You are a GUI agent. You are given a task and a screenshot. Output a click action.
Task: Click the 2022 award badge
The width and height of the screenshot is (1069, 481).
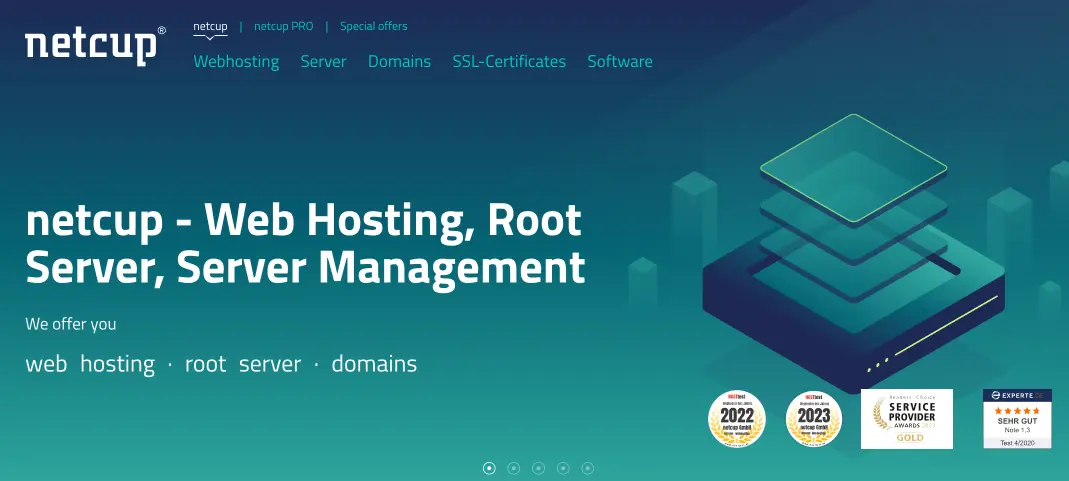click(x=736, y=419)
